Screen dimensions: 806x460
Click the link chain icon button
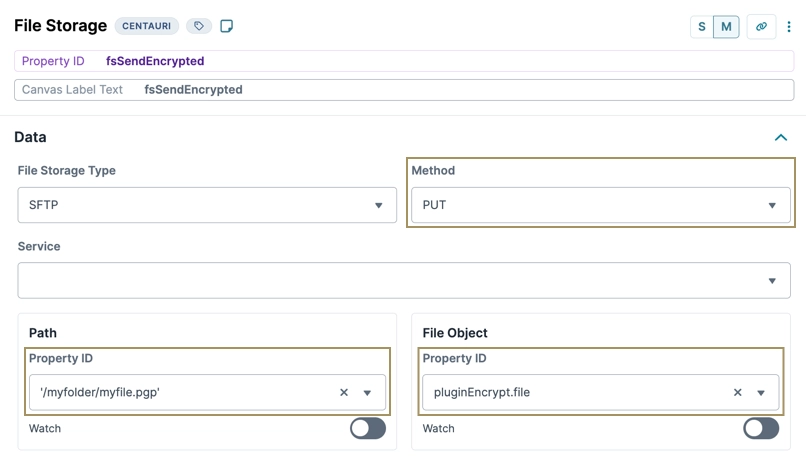[x=761, y=26]
